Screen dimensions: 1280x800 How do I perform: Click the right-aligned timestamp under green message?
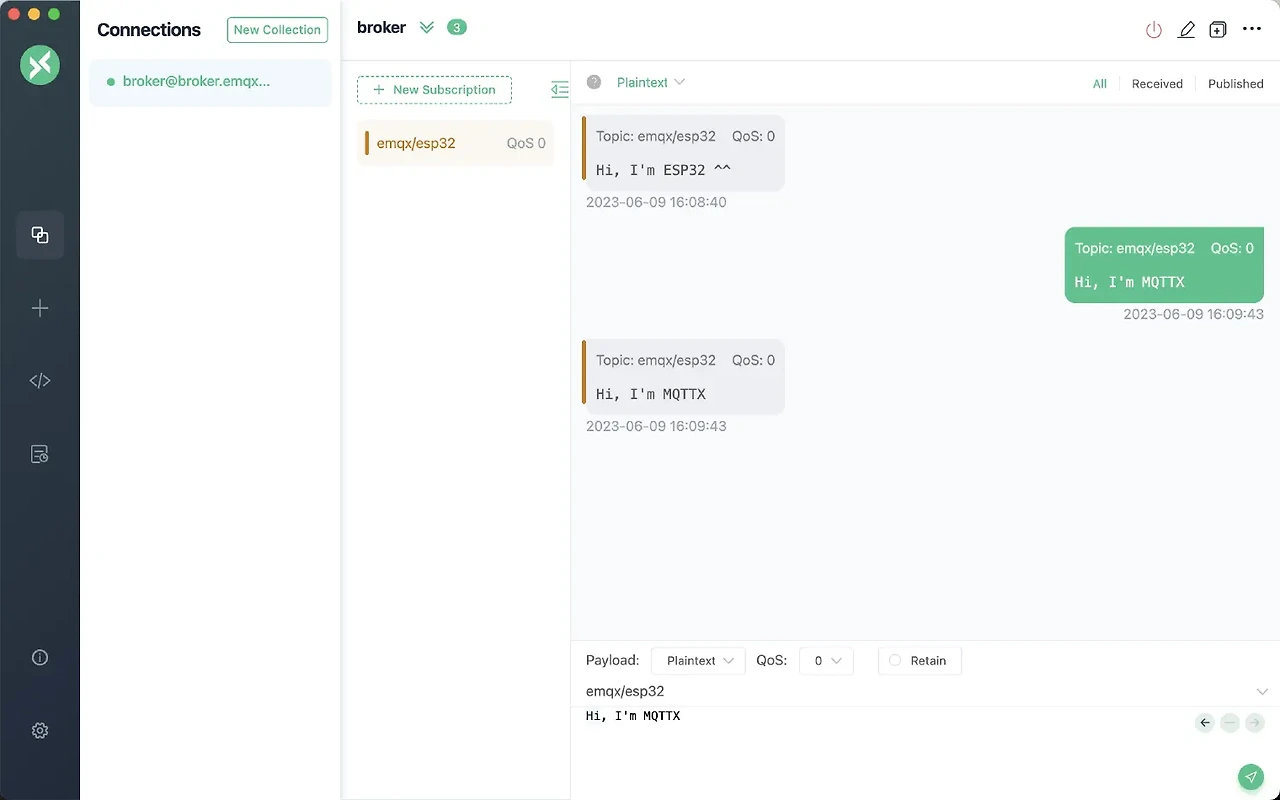coord(1193,314)
